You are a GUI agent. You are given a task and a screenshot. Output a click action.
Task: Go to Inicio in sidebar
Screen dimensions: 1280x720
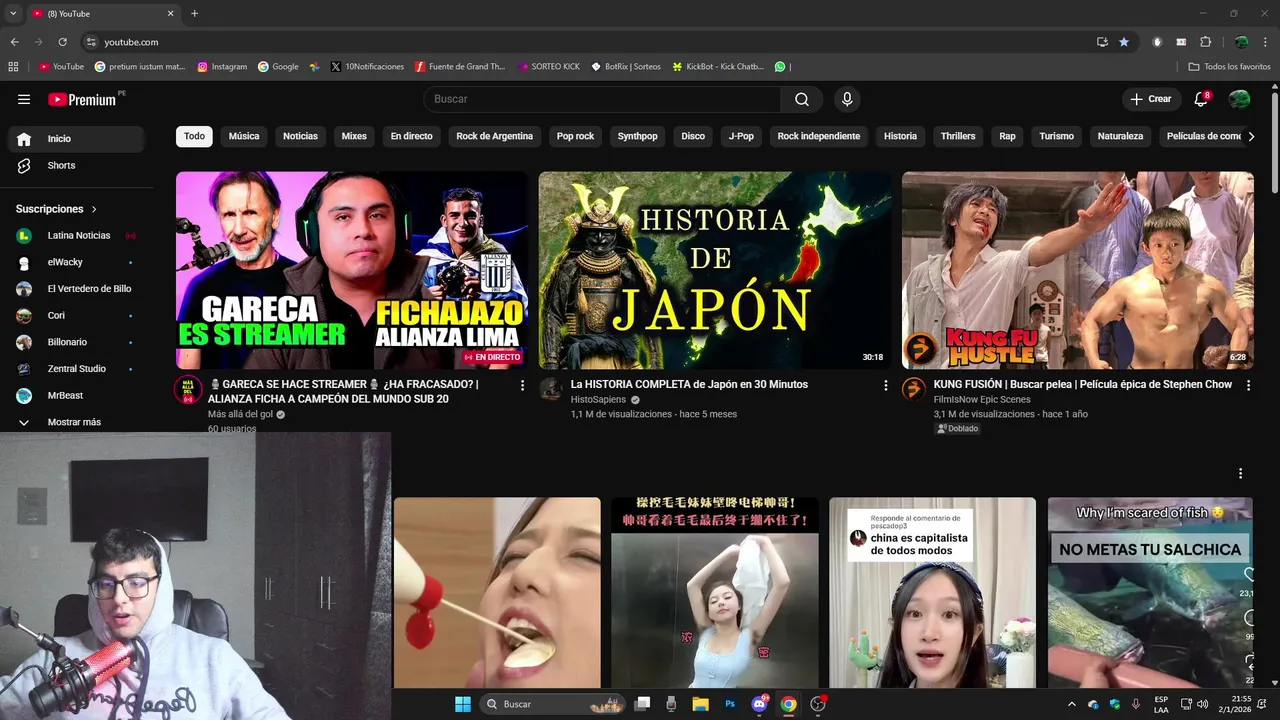pyautogui.click(x=76, y=139)
